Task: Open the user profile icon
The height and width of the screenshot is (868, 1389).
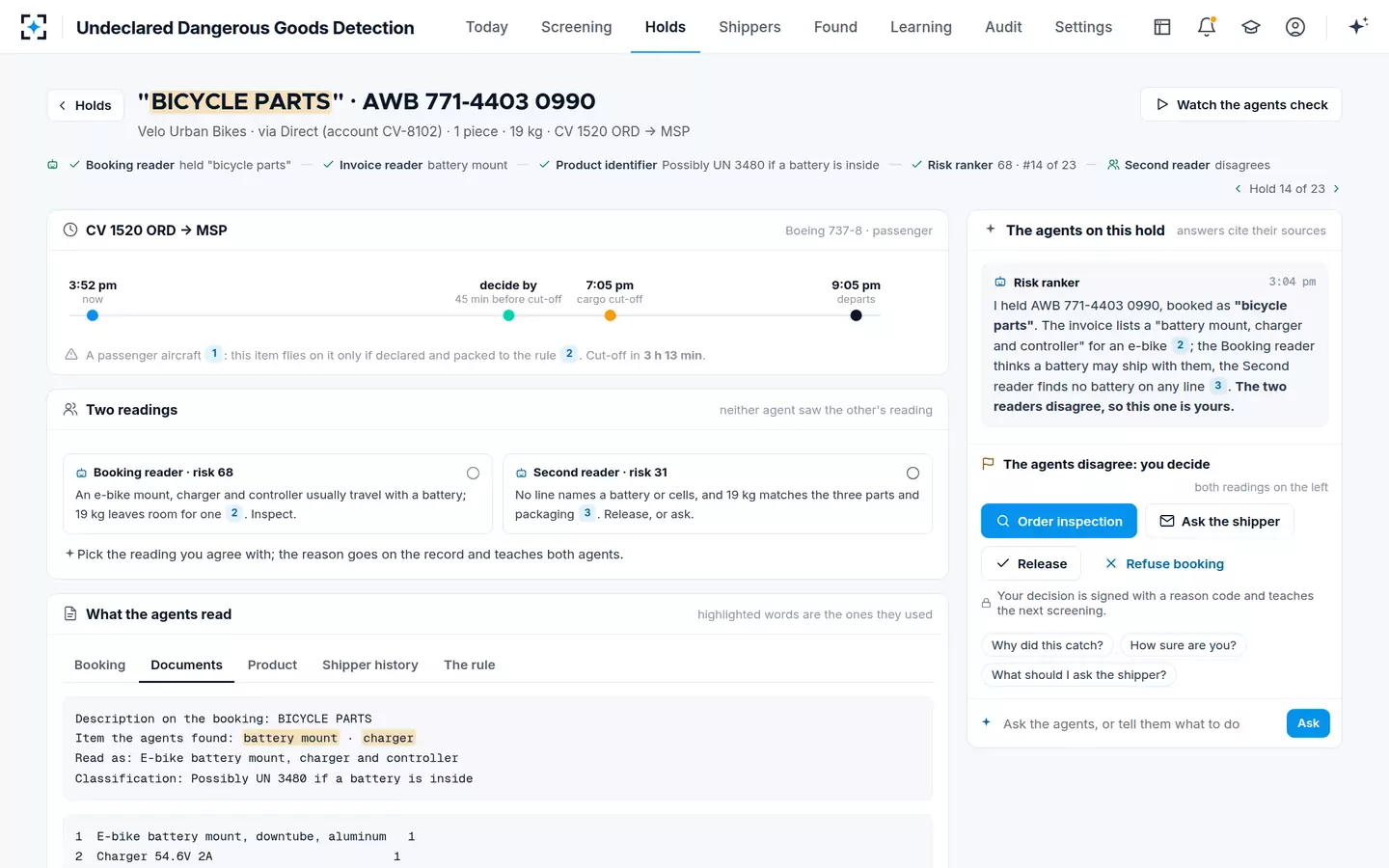Action: (1295, 27)
